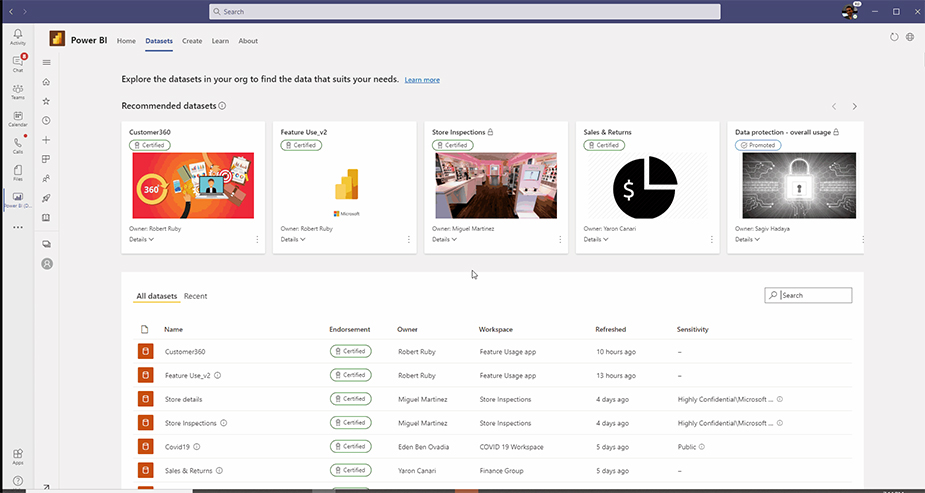This screenshot has width=925, height=493.
Task: Open the About tab
Action: (248, 41)
